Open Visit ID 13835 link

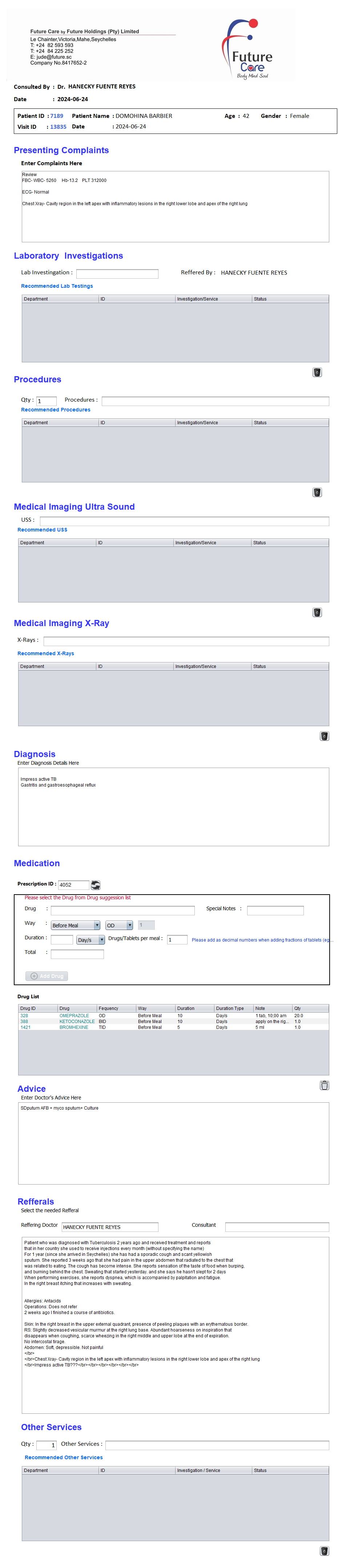[59, 127]
